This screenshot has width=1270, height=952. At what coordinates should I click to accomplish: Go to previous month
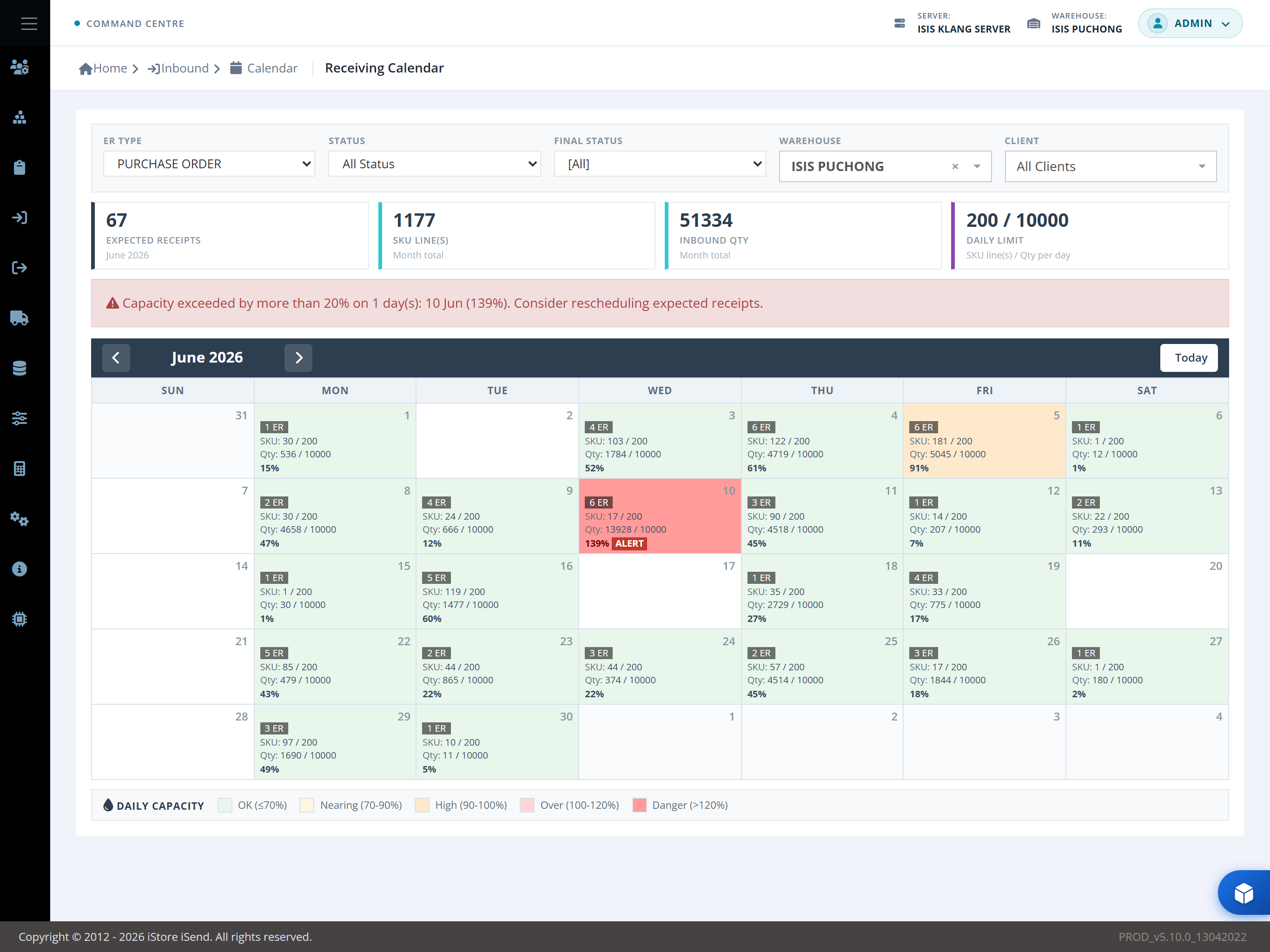116,358
